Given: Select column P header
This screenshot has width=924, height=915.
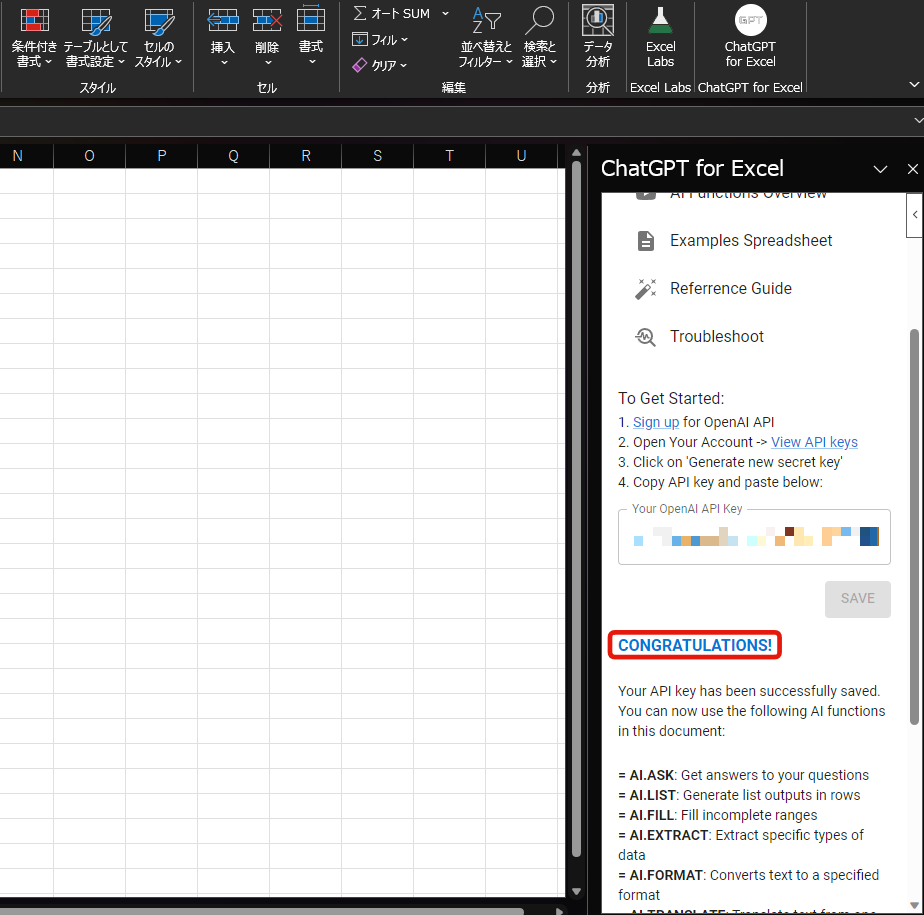Looking at the screenshot, I should (161, 156).
